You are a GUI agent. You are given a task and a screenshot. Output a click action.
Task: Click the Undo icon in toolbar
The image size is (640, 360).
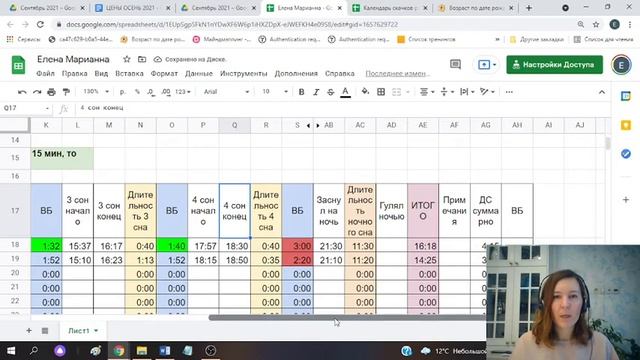(x=22, y=92)
